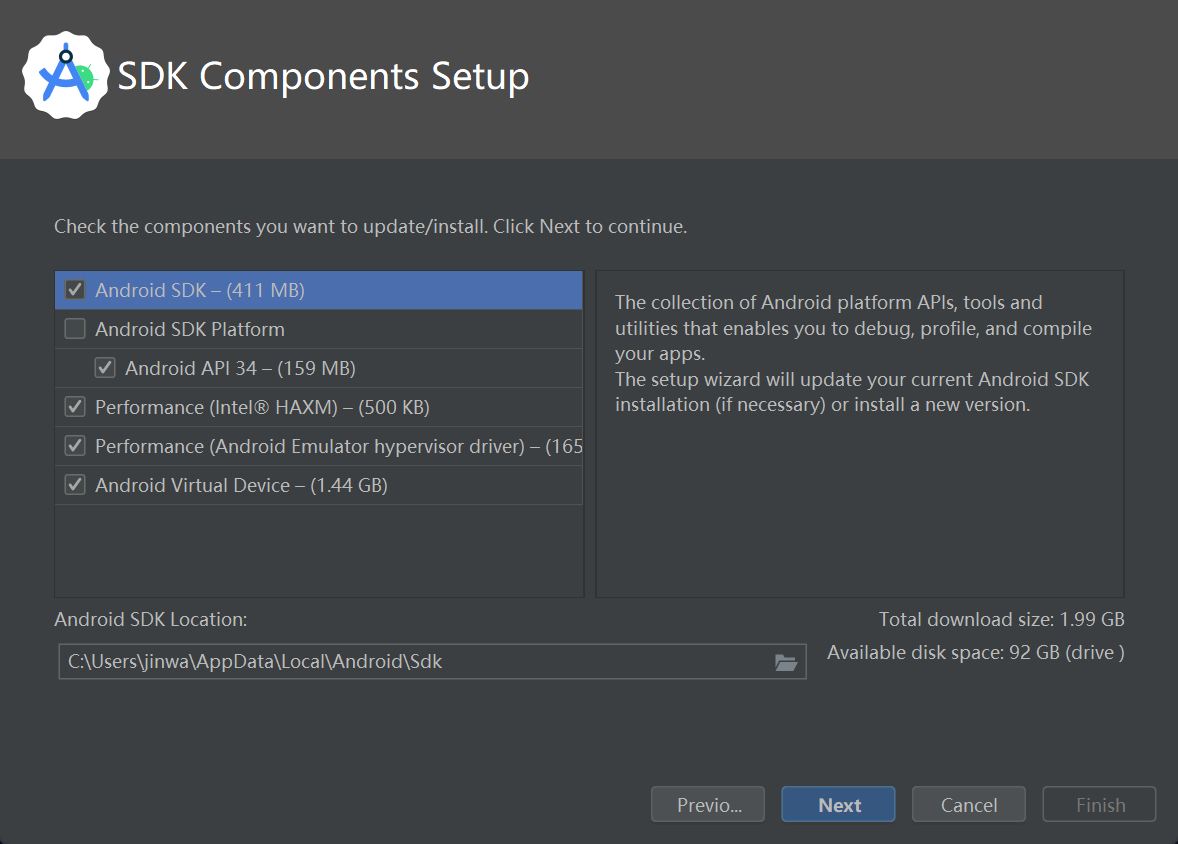1178x844 pixels.
Task: Select 'Android Virtual Device – (1.44 GB)' row
Action: point(319,486)
